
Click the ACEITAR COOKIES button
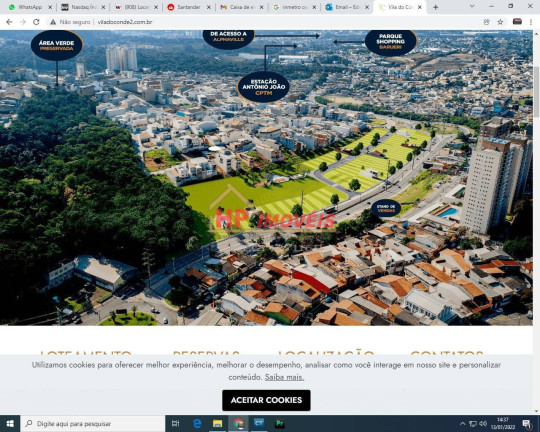coord(266,400)
